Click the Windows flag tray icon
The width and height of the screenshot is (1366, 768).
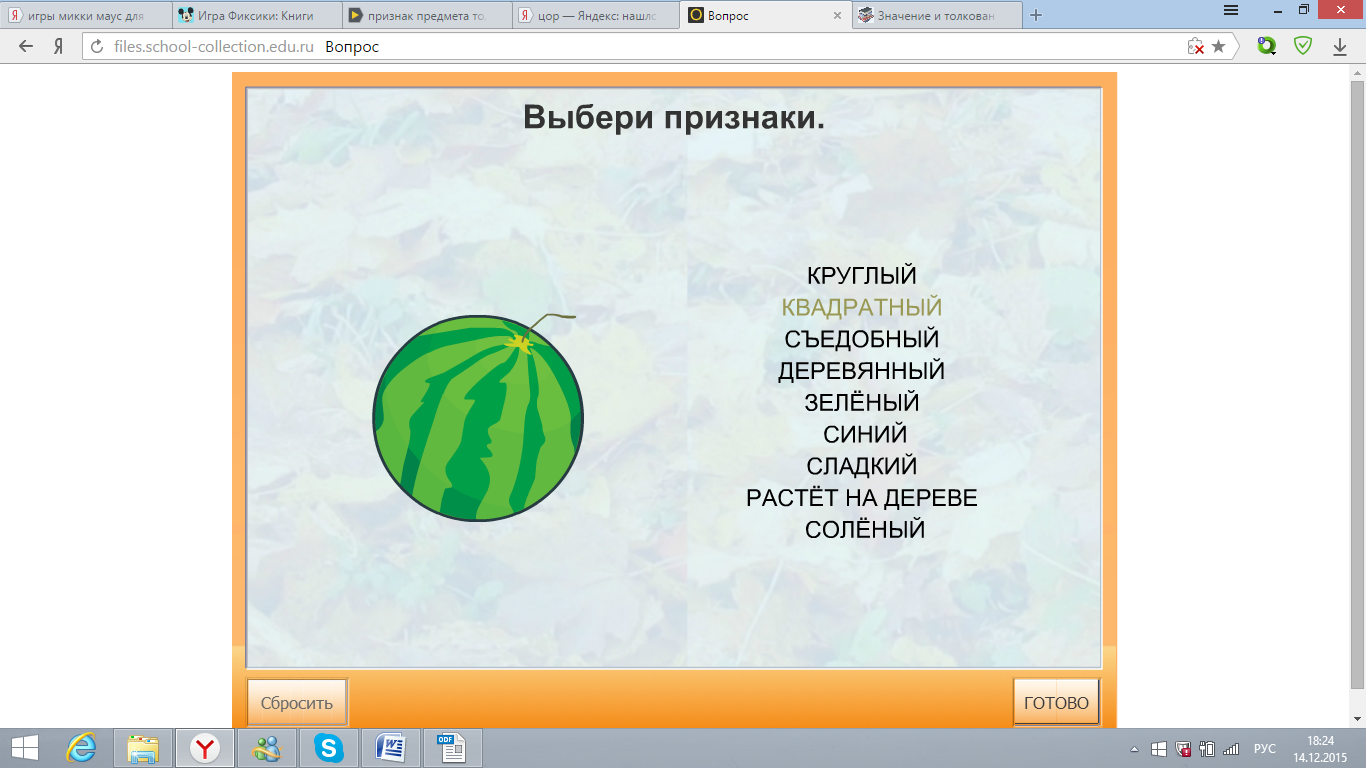pyautogui.click(x=1159, y=749)
